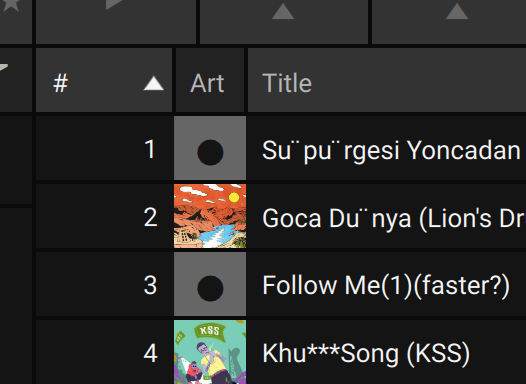The height and width of the screenshot is (384, 526).
Task: Select the track Follow Me(1)(faster?)
Action: [x=386, y=286]
